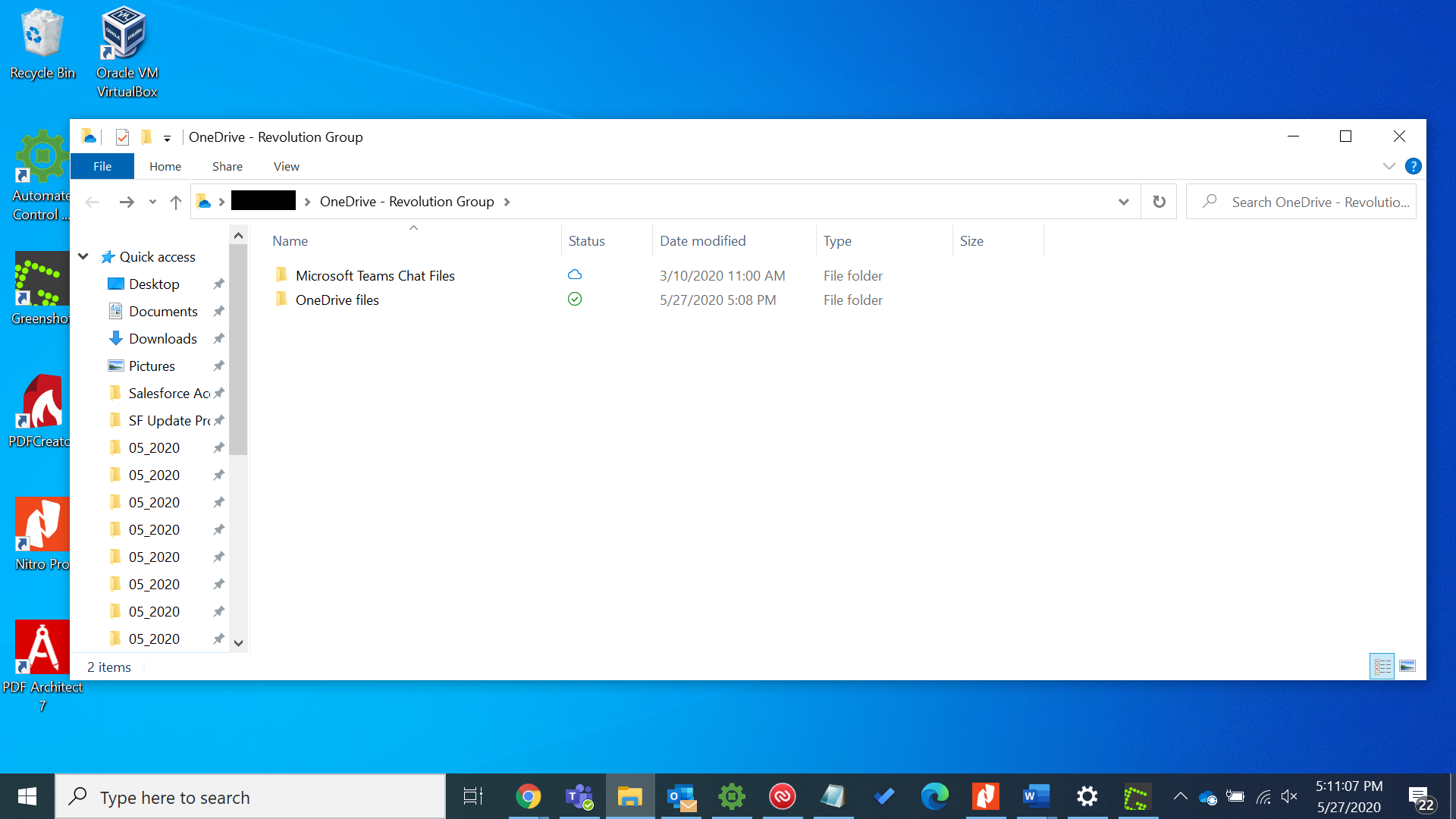Open recent locations dropdown arrow
The width and height of the screenshot is (1456, 819).
coord(152,202)
